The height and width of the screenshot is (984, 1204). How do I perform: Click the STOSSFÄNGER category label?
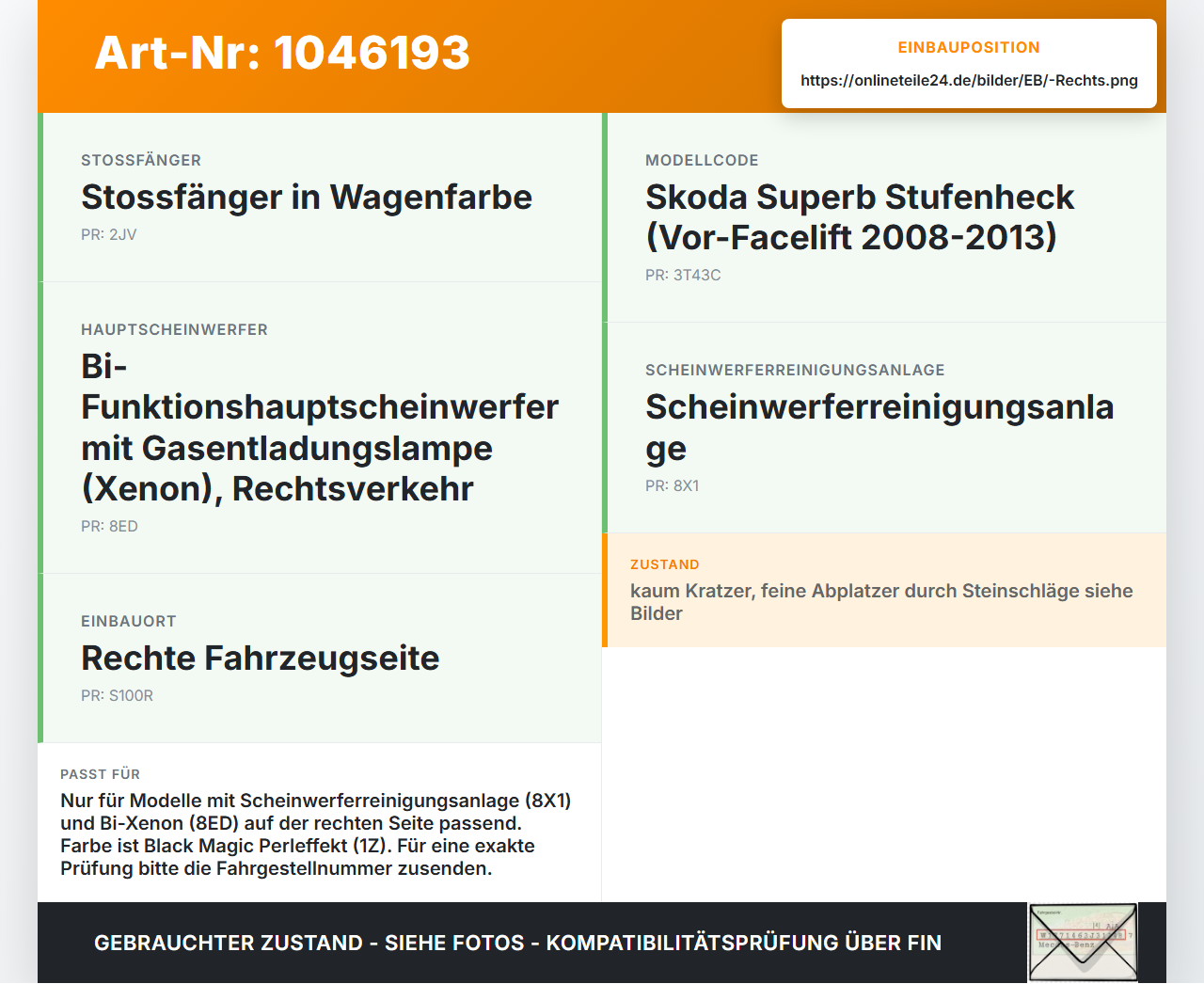141,160
